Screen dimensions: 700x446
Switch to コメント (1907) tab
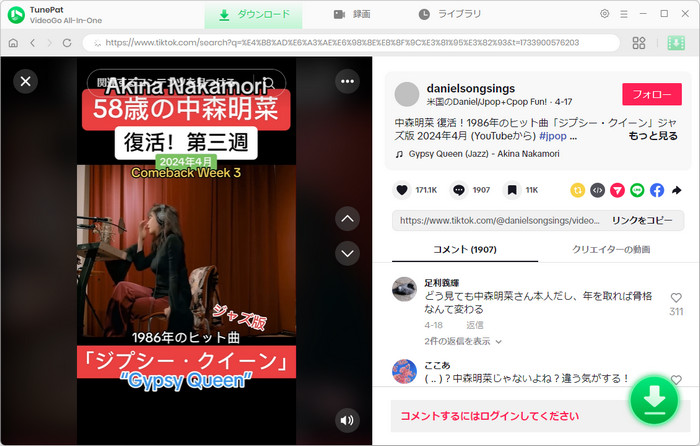click(x=465, y=250)
